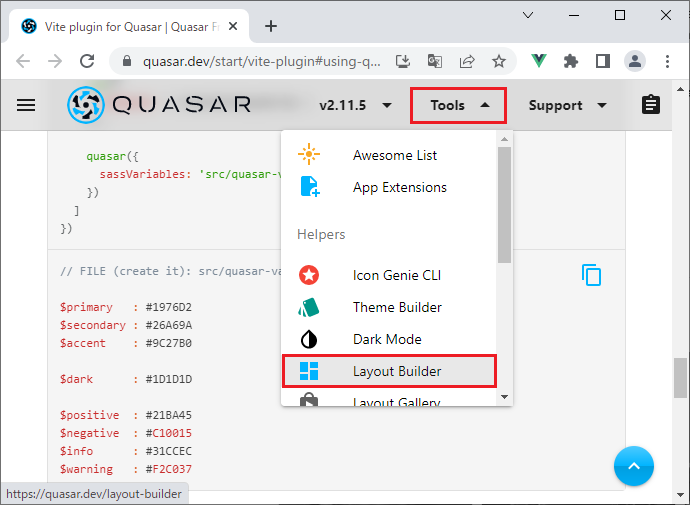Click page scrollbar up arrow

coord(680,89)
